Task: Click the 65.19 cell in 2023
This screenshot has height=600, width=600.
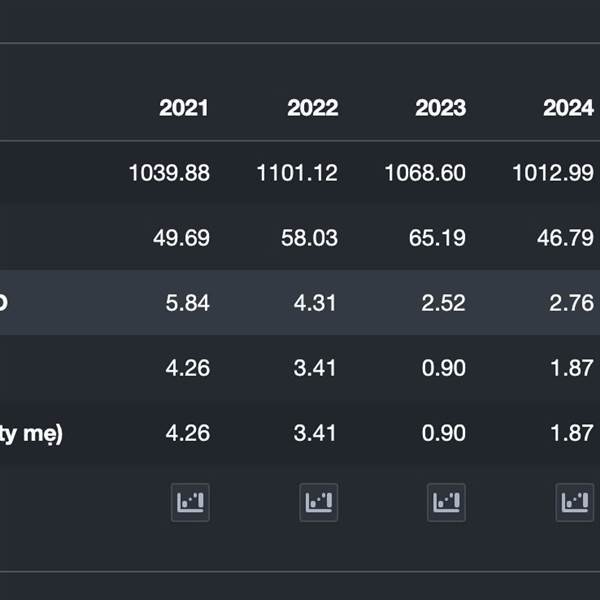Action: [438, 238]
